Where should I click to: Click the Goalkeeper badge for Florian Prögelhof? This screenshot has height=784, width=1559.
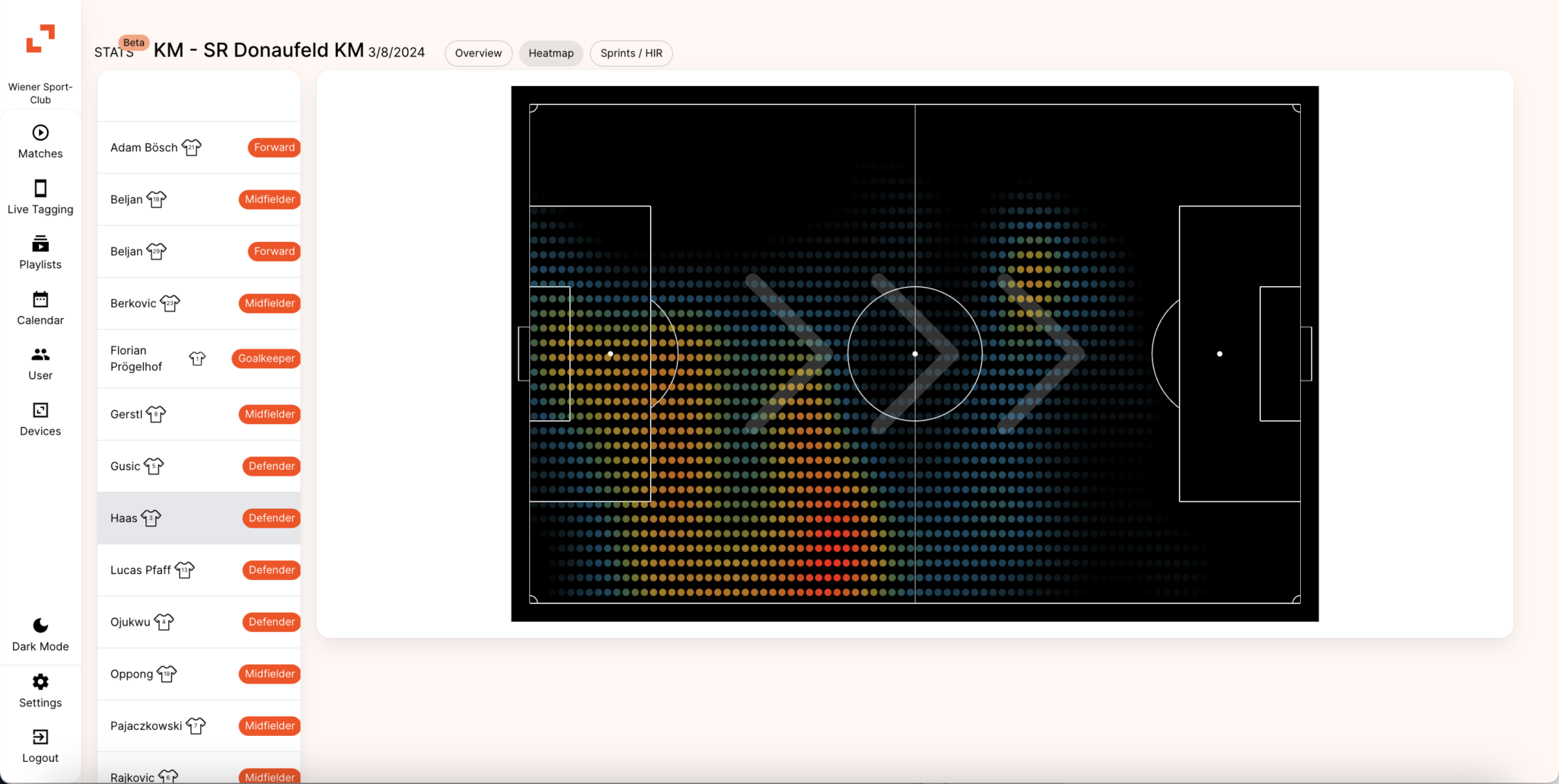[x=266, y=358]
